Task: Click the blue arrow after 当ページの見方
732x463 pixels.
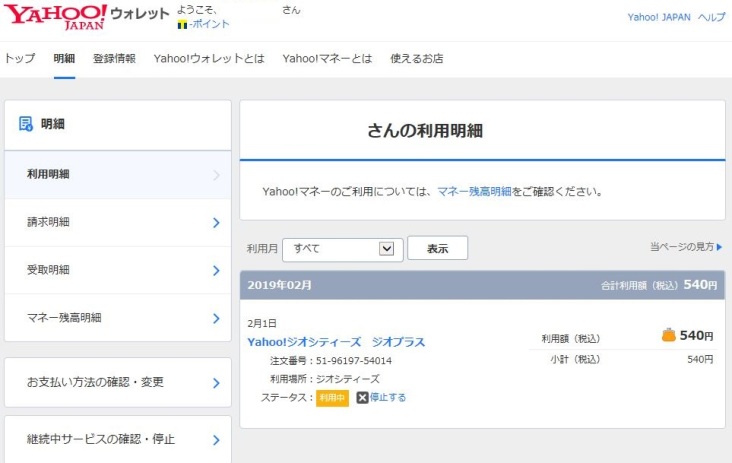Action: [719, 247]
